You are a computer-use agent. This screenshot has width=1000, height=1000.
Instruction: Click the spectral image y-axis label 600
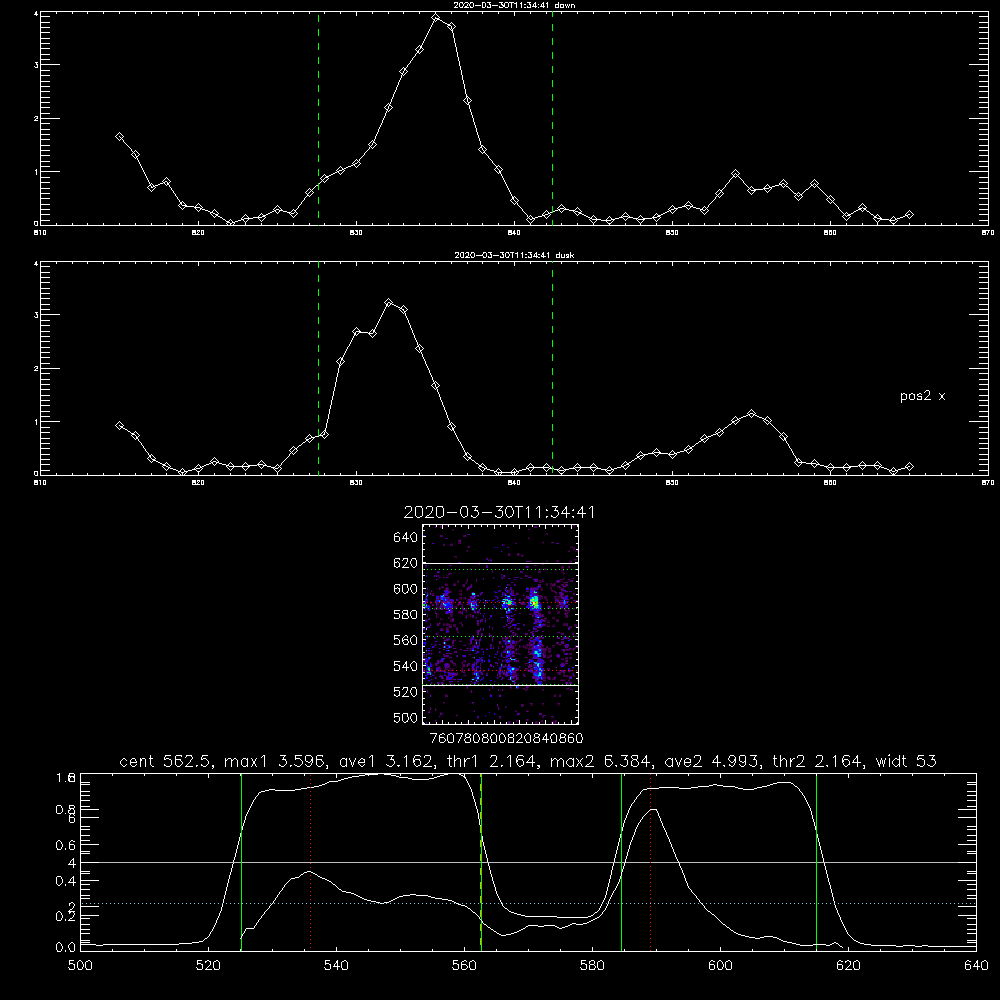405,589
